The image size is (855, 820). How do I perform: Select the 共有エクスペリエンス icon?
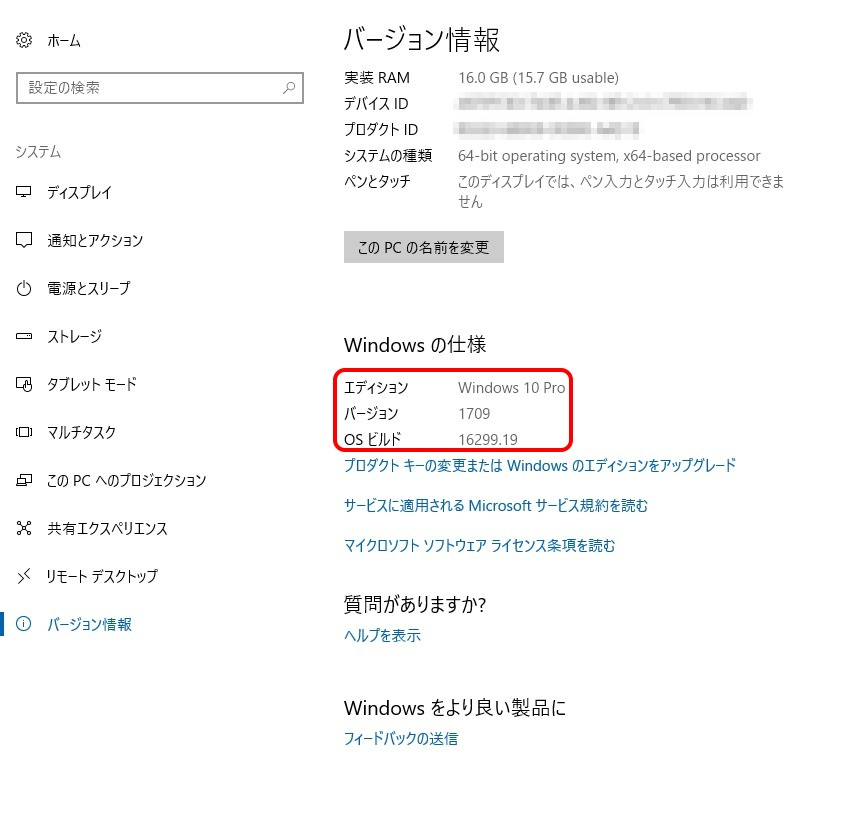coord(24,529)
